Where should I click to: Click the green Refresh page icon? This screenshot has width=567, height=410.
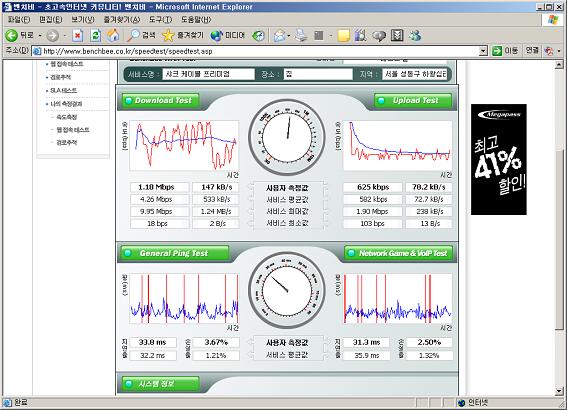(95, 35)
